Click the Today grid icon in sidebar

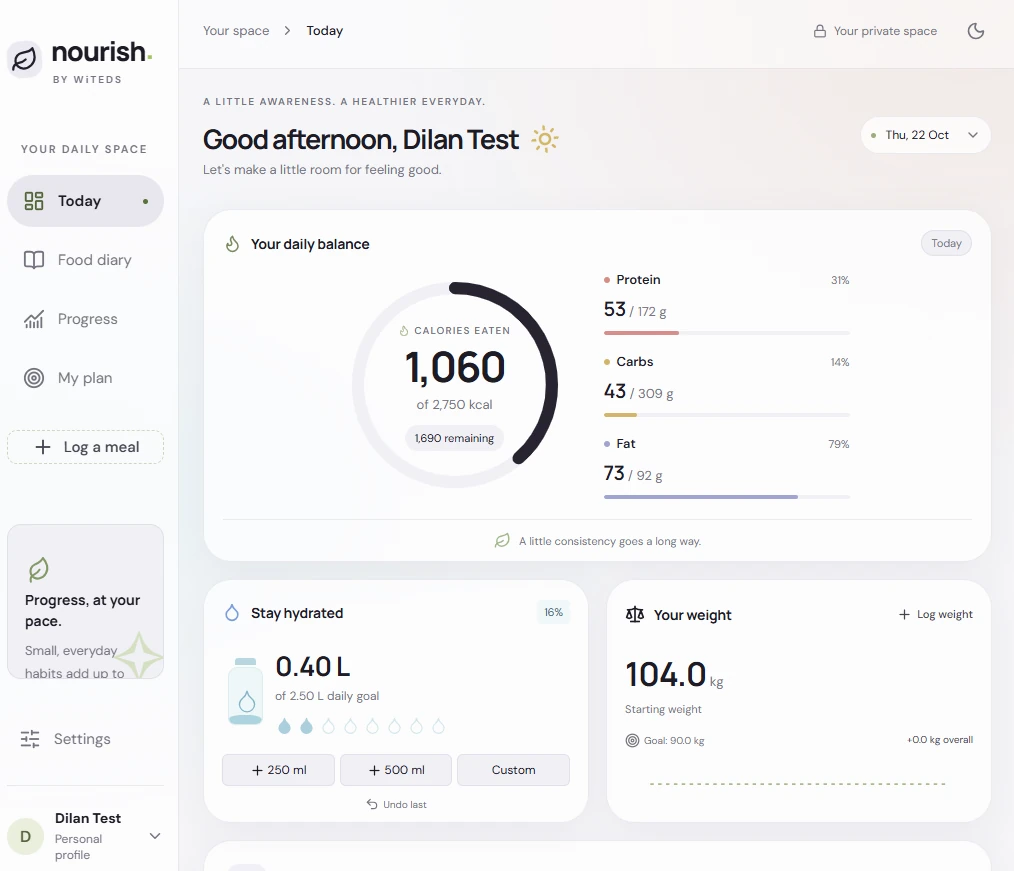tap(34, 201)
